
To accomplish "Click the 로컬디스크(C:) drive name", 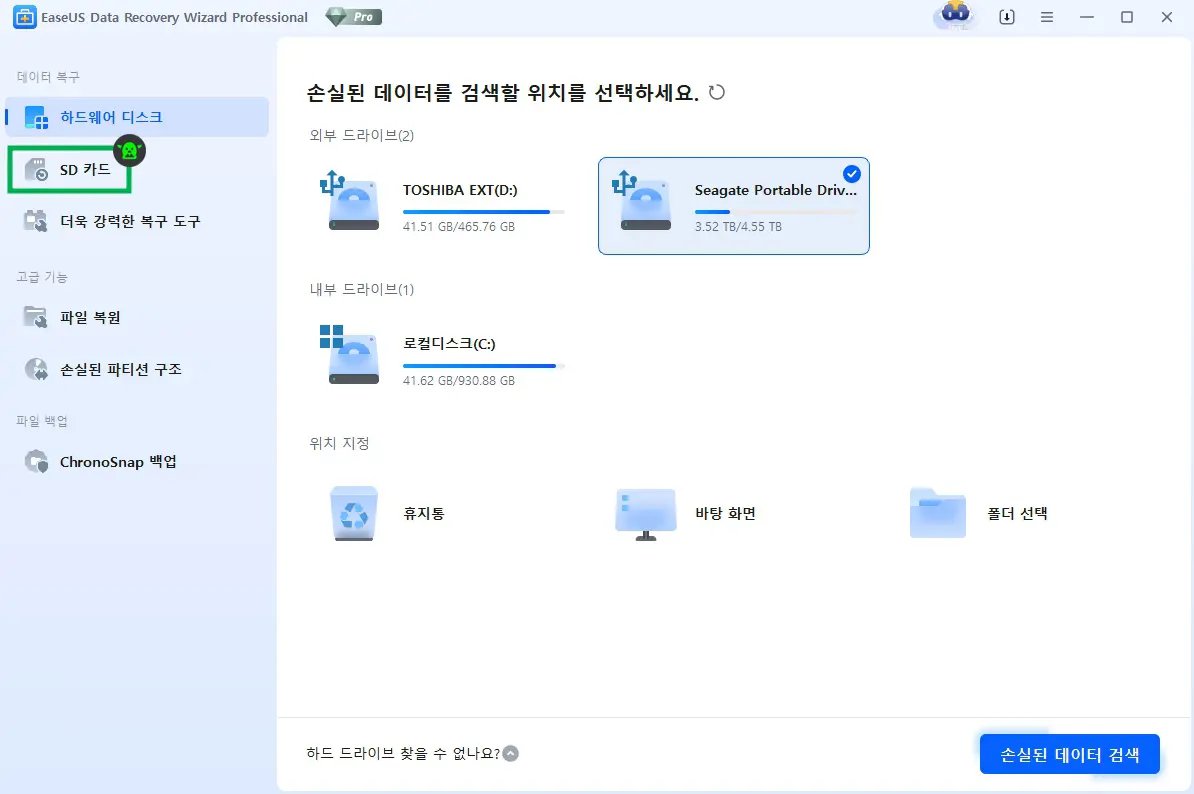I will 449,344.
